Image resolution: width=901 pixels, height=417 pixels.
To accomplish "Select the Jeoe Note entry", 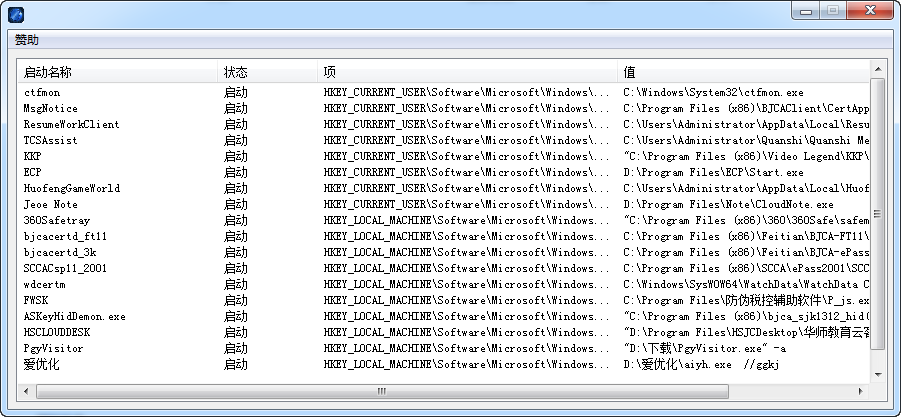I will pos(51,204).
